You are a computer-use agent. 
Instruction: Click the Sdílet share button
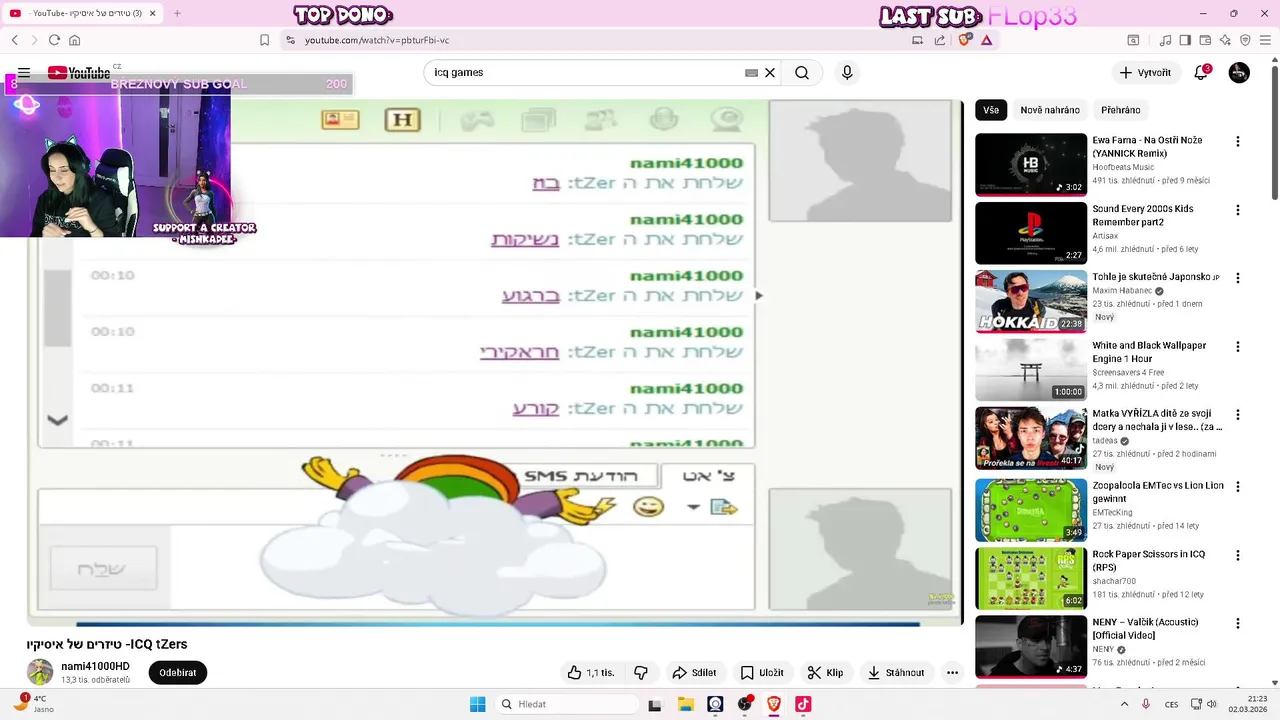[x=694, y=673]
